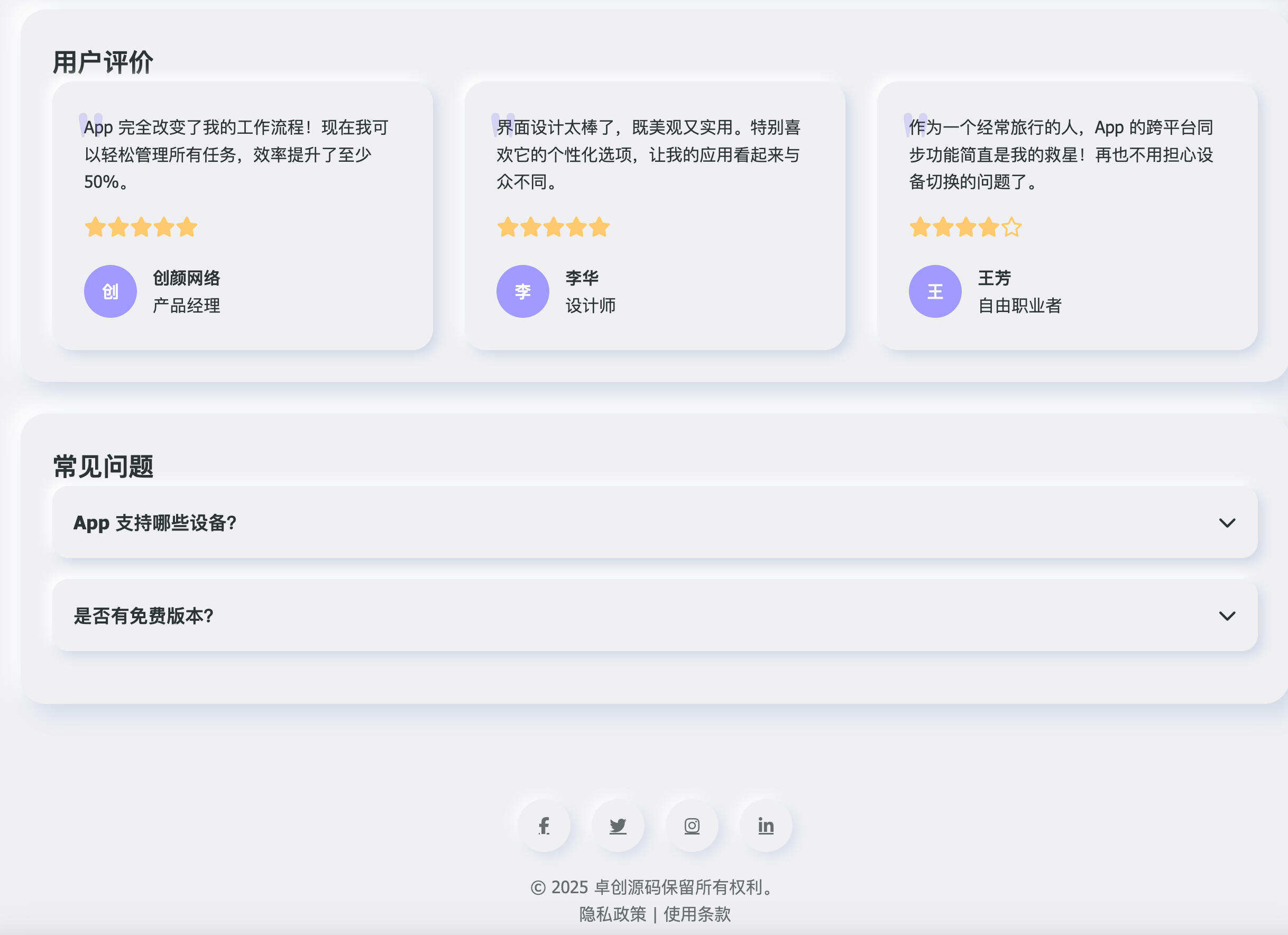Click 王芳 reviewer avatar
The image size is (1288, 935).
click(x=935, y=291)
